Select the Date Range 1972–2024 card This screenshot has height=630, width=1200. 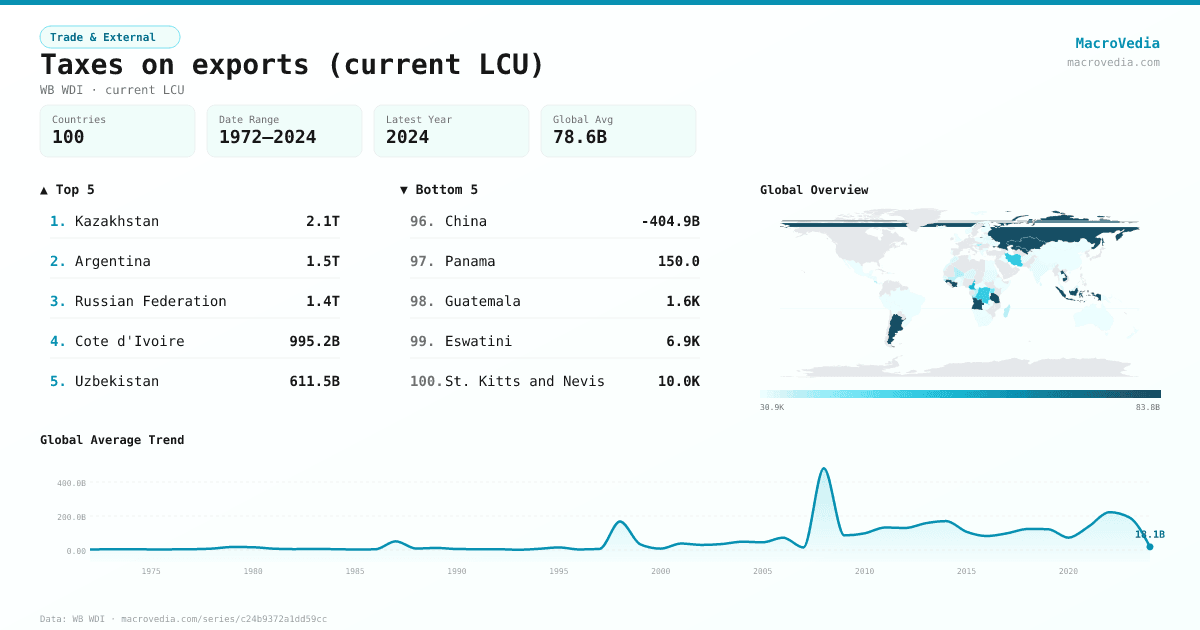click(x=284, y=131)
